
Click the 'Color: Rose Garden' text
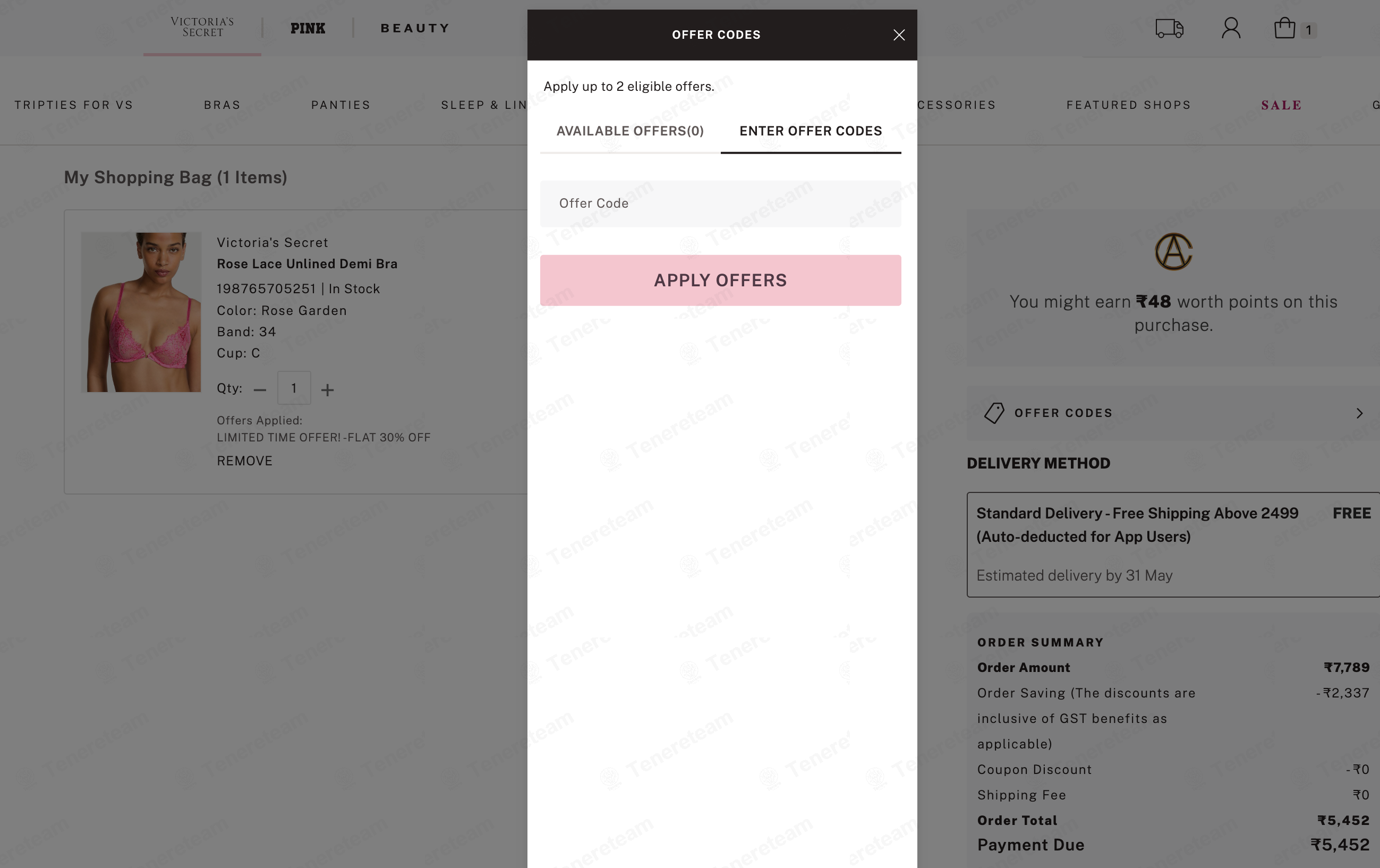[282, 311]
